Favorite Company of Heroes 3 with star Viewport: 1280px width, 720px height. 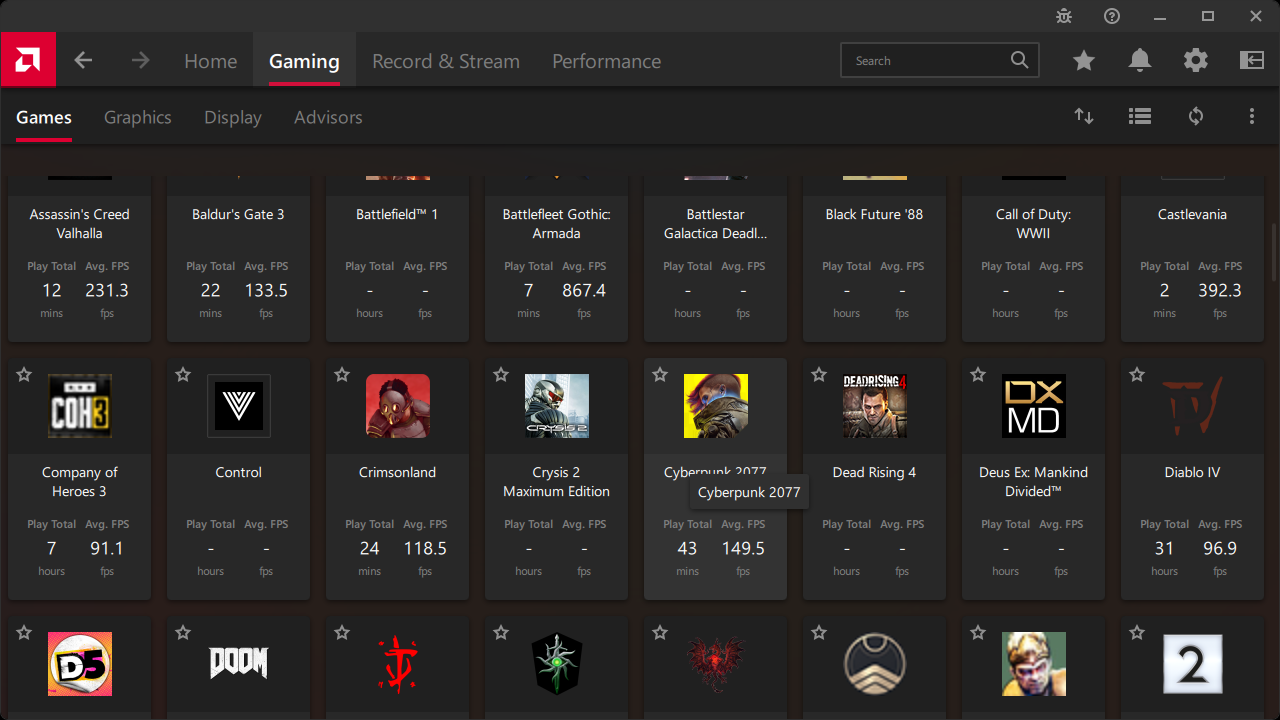(24, 375)
